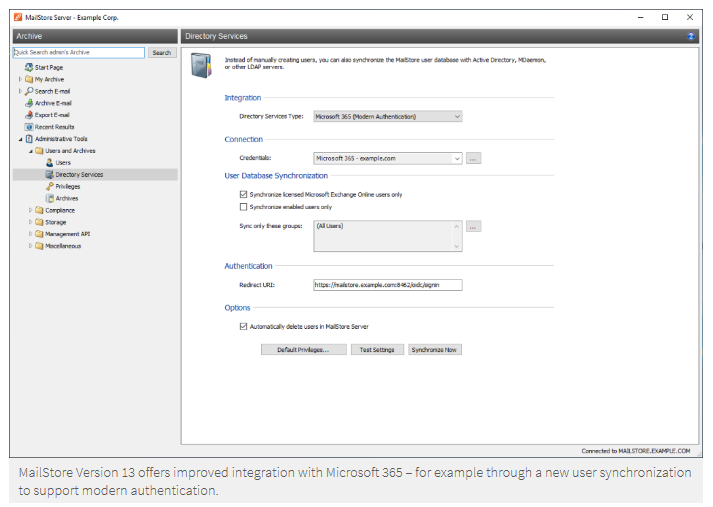
Task: Click the Management API folder icon
Action: [x=39, y=234]
